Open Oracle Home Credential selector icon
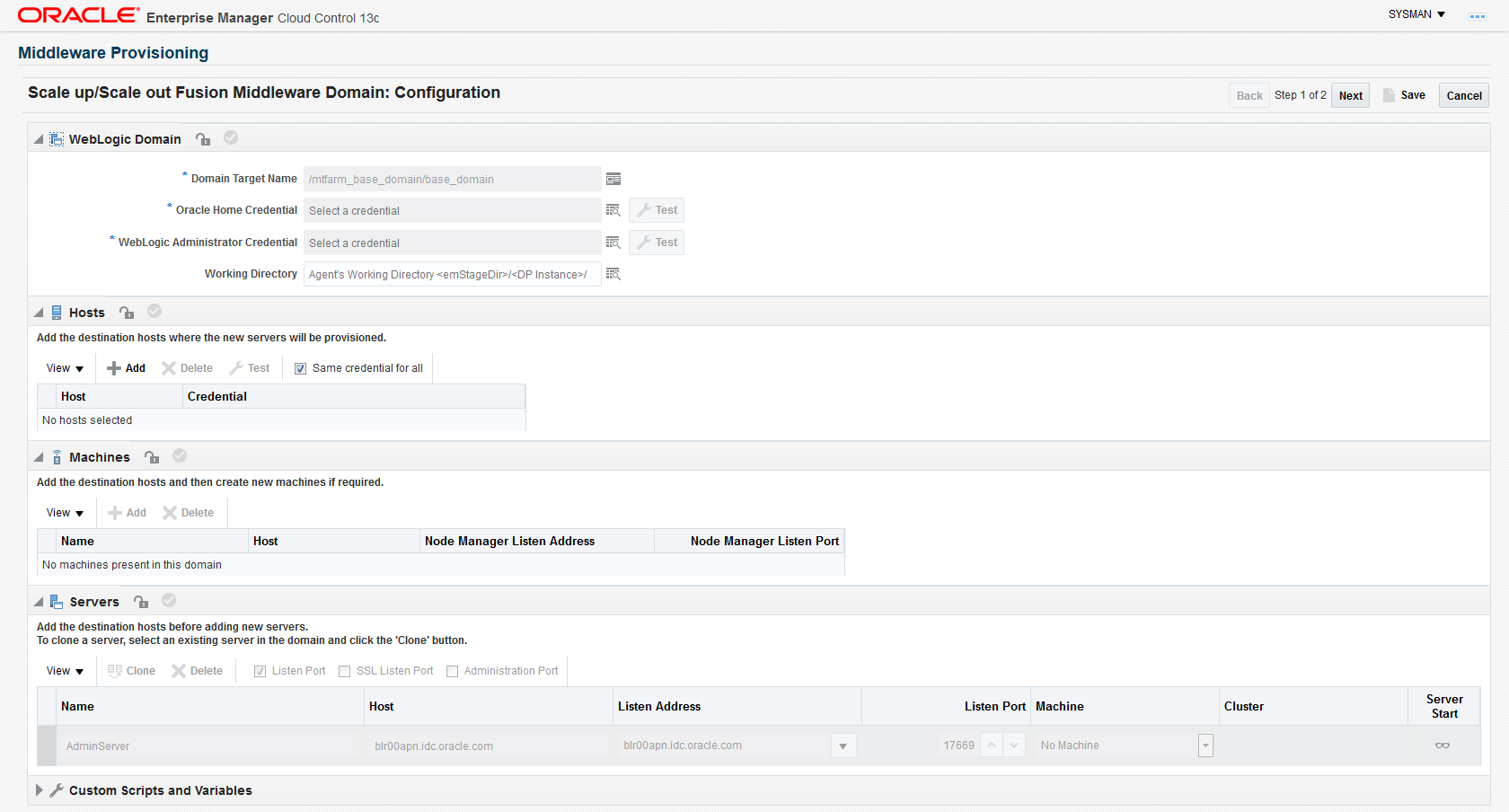The image size is (1509, 812). [613, 210]
